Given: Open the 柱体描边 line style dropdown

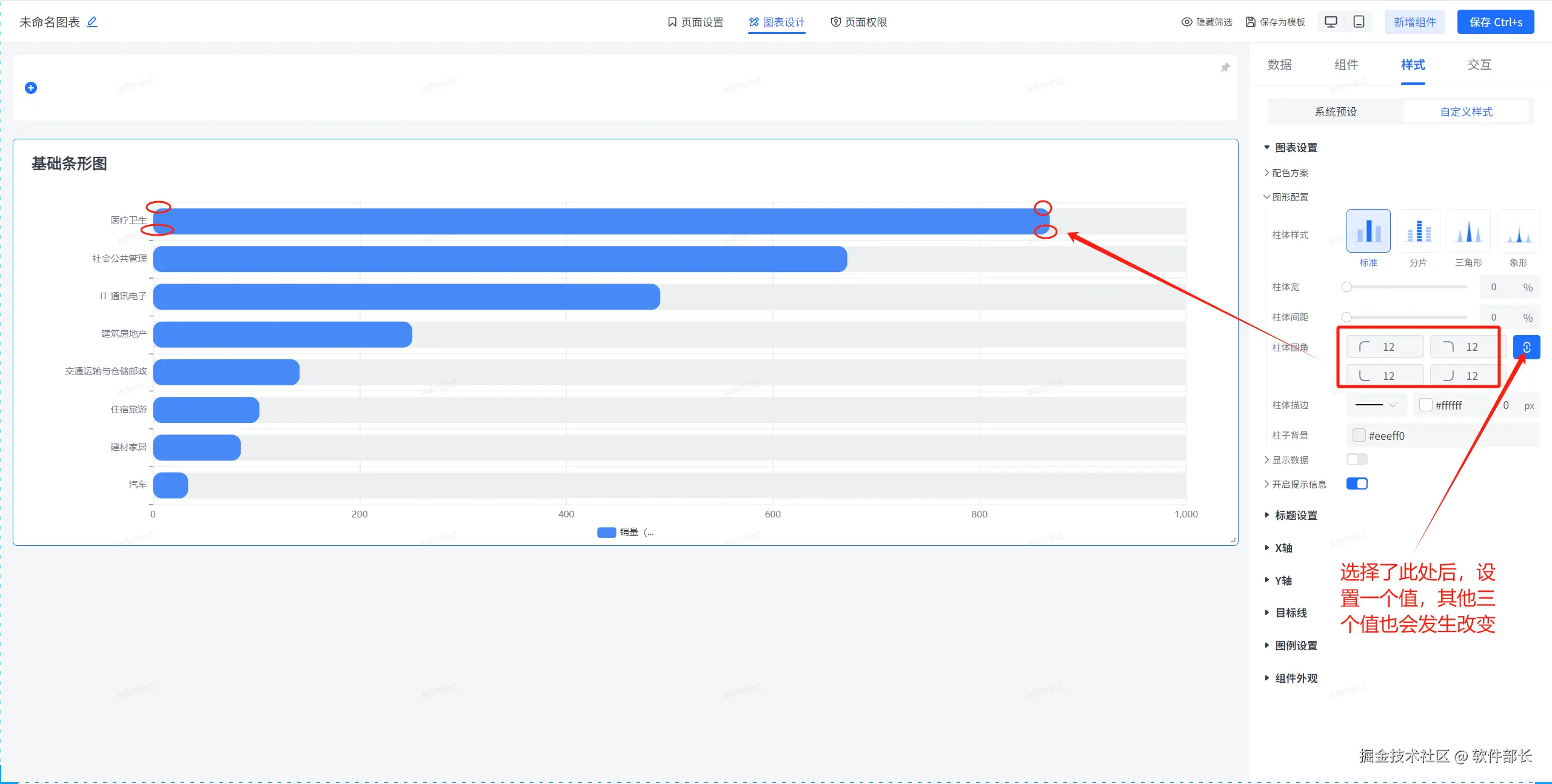Looking at the screenshot, I should tap(1376, 405).
